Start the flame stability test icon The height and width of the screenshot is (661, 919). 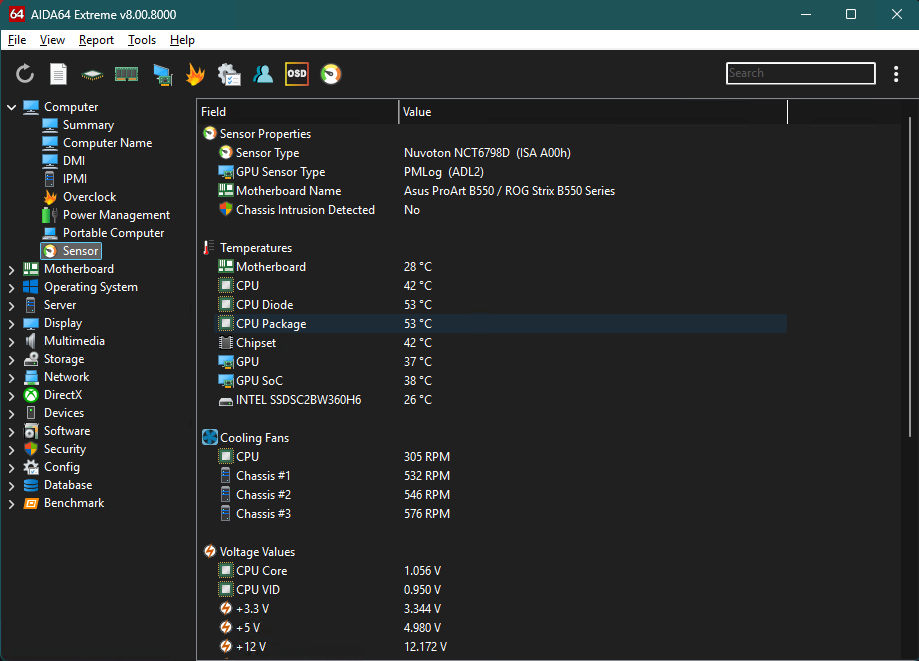point(195,74)
